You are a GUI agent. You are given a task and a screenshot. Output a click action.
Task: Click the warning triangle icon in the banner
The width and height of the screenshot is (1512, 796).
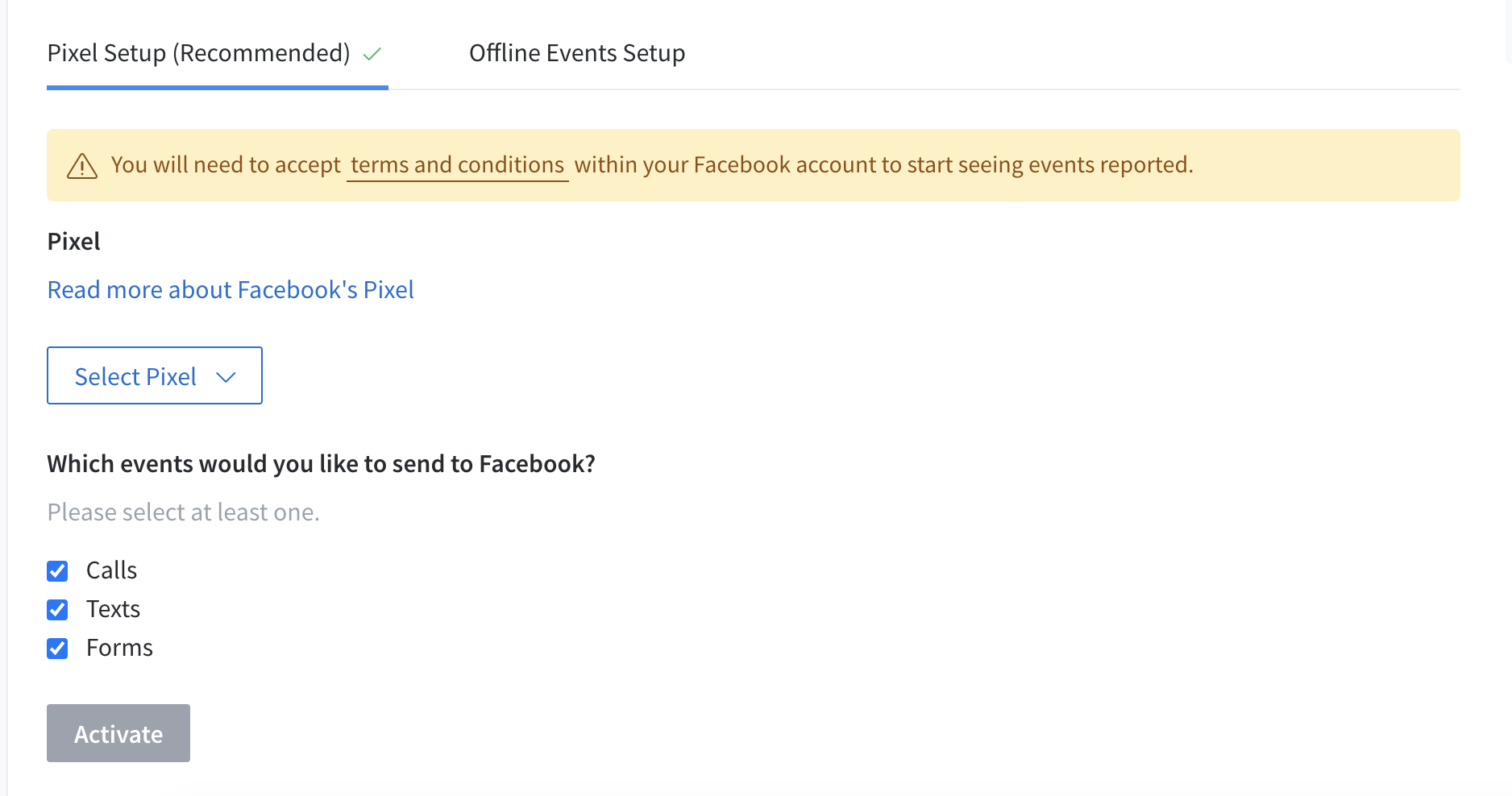pyautogui.click(x=82, y=166)
